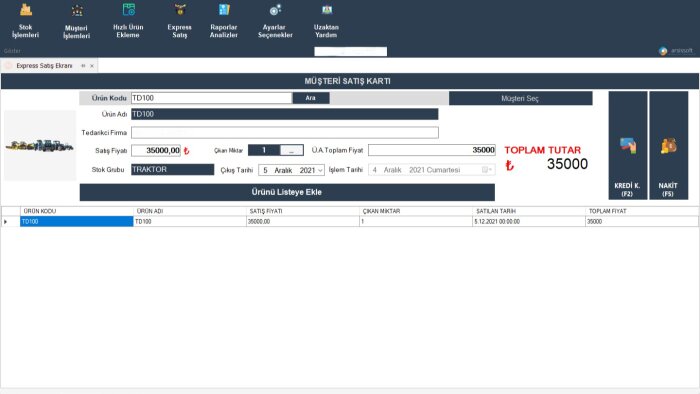Pin the Express Satış Ekranı tab
The image size is (700, 394).
pos(83,66)
